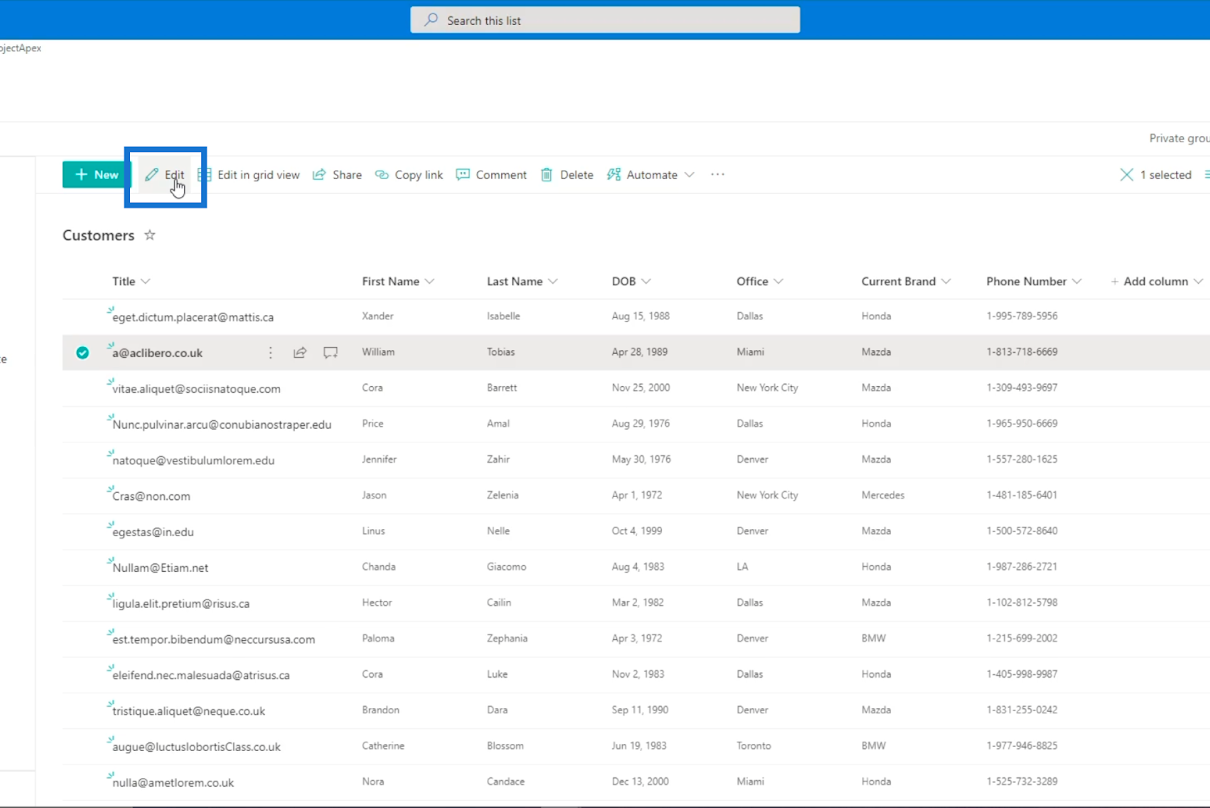Click Add column header

coord(1156,282)
